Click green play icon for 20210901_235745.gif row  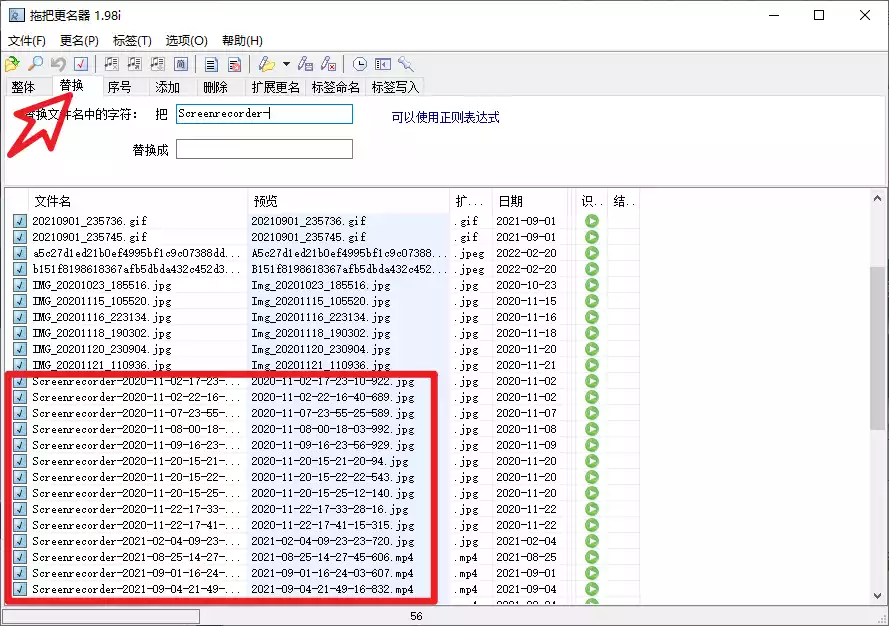[591, 236]
